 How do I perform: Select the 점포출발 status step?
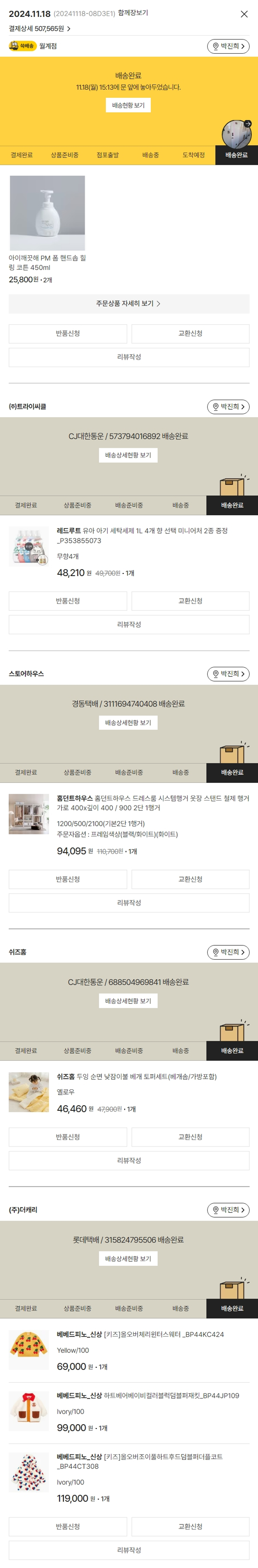tap(108, 155)
